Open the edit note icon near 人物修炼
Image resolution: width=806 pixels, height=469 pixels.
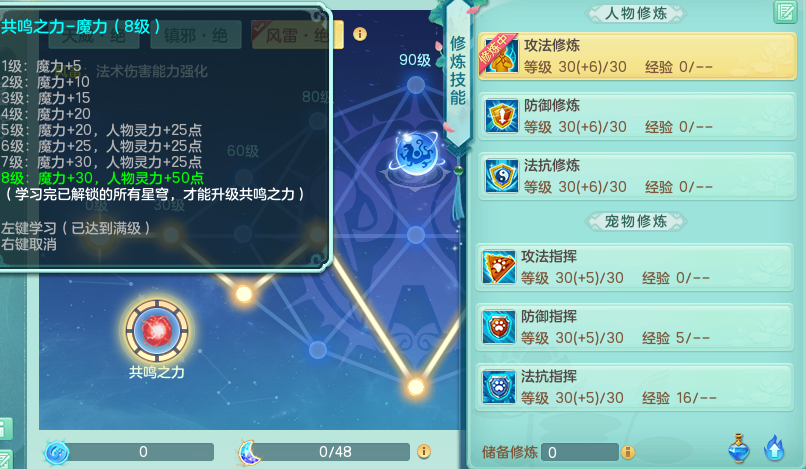(x=785, y=12)
